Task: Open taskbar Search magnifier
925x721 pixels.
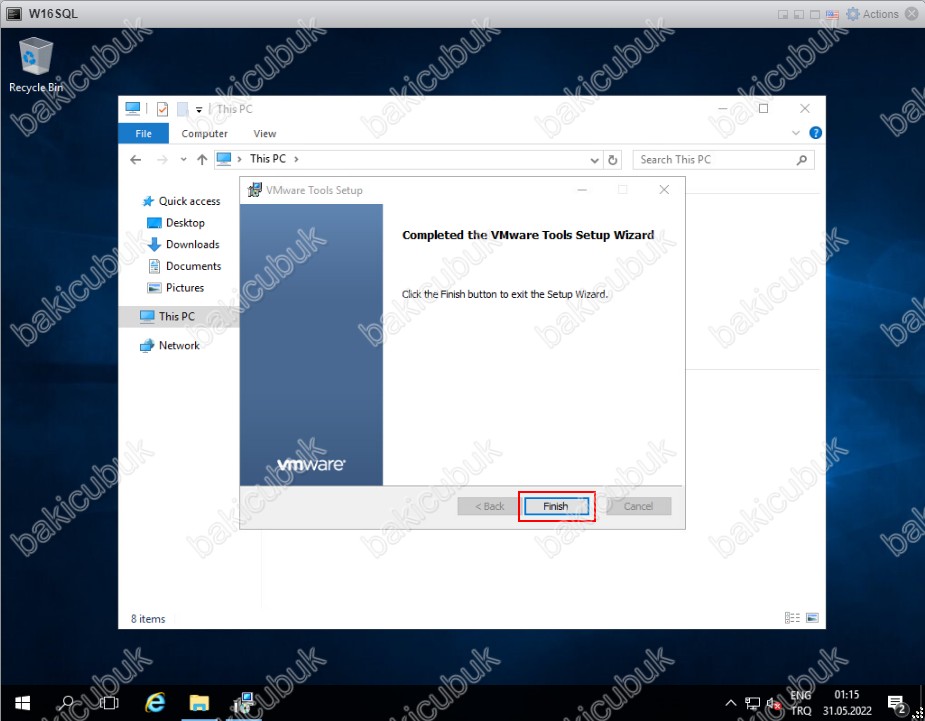Action: click(x=67, y=703)
